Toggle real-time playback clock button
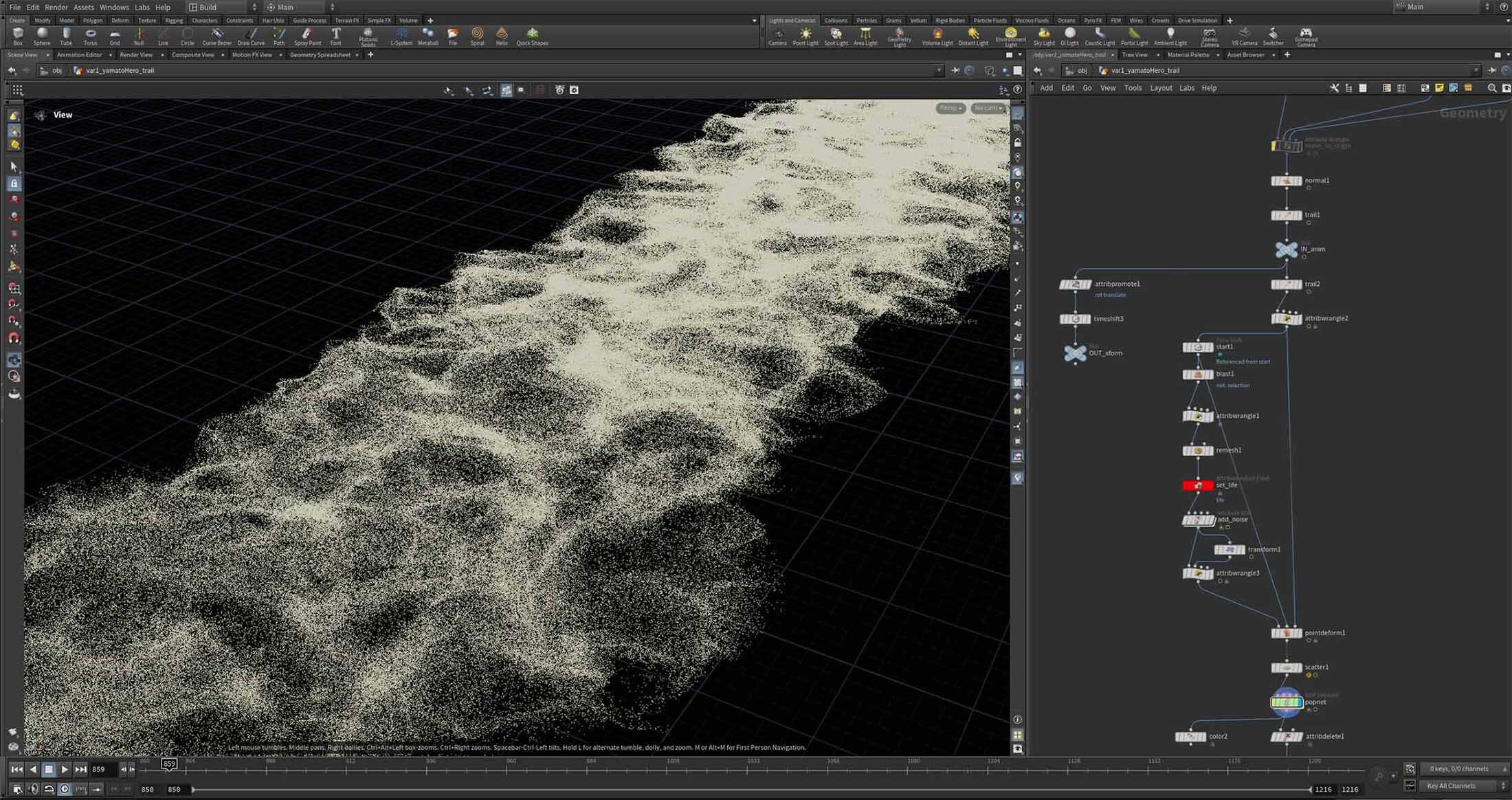This screenshot has width=1512, height=800. [65, 789]
